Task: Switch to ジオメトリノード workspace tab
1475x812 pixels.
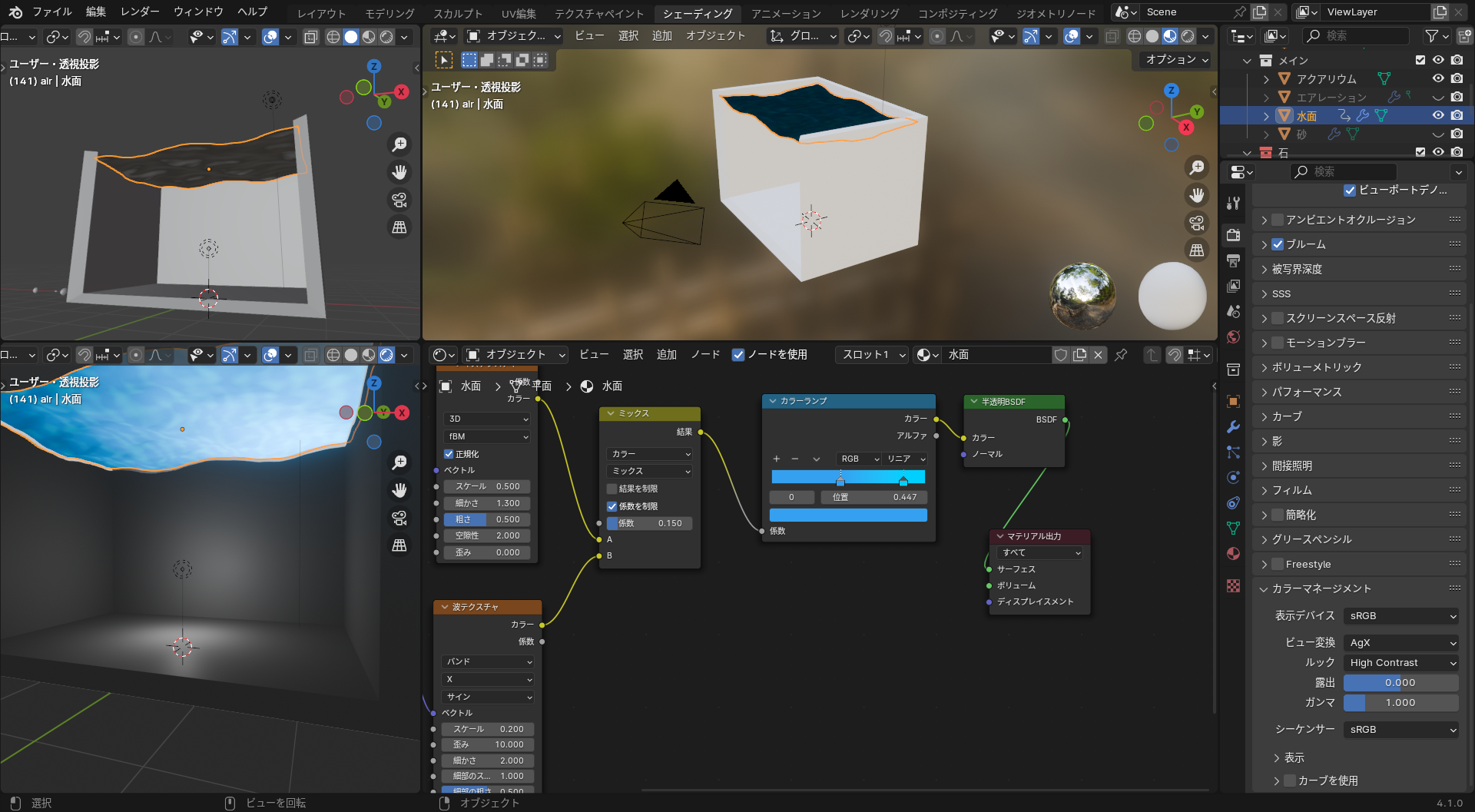Action: click(1056, 13)
